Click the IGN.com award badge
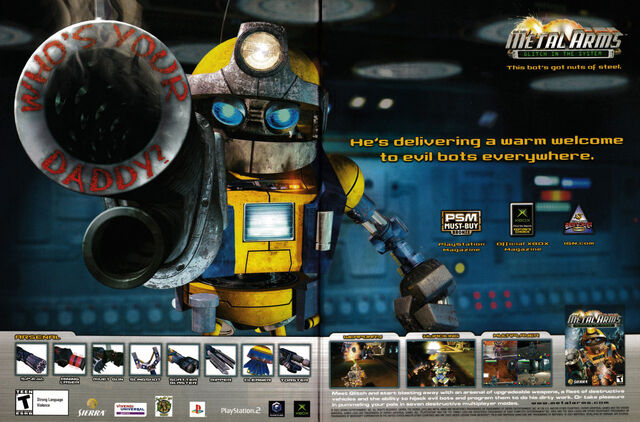640x422 pixels. pos(579,219)
